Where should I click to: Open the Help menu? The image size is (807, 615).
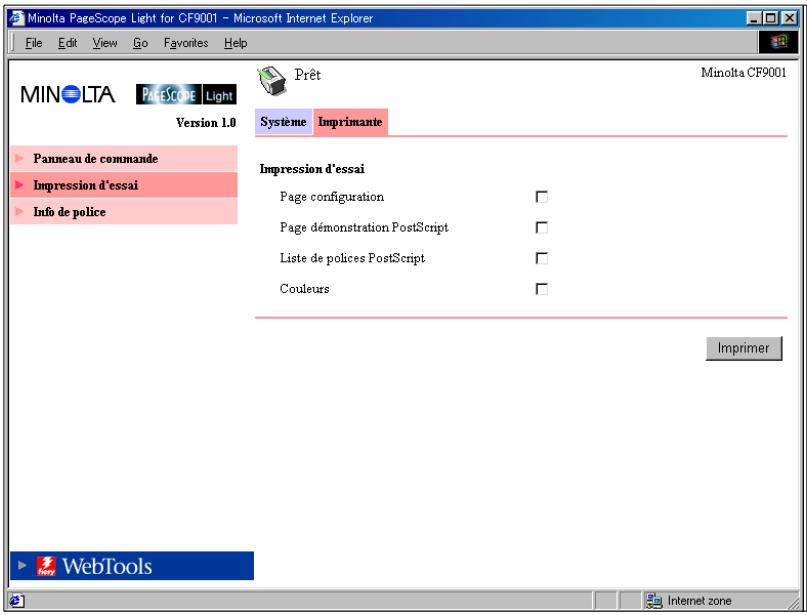click(236, 43)
